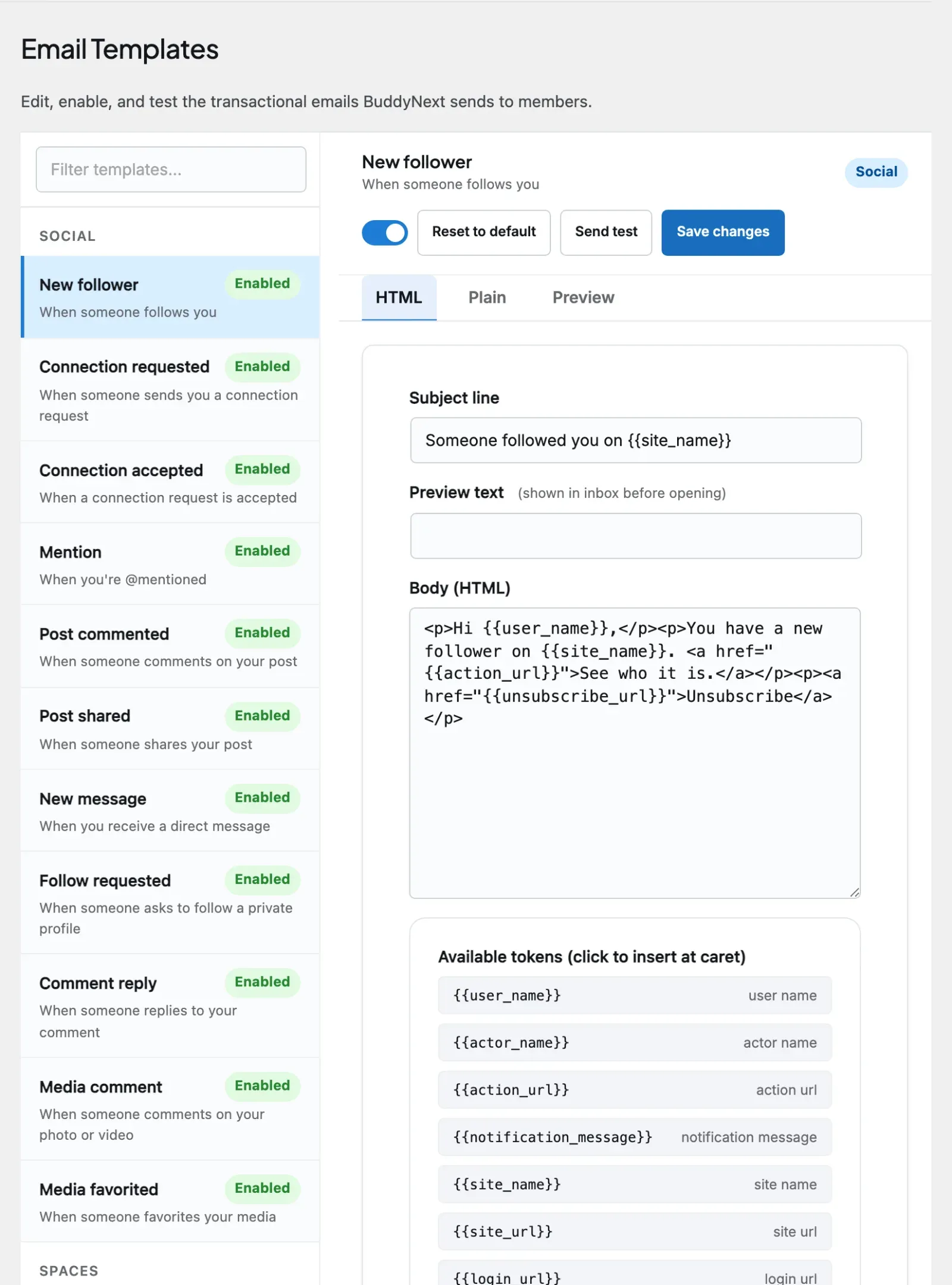Screen dimensions: 952x1285
Task: Click the Enabled badge on Mention row
Action: point(262,551)
